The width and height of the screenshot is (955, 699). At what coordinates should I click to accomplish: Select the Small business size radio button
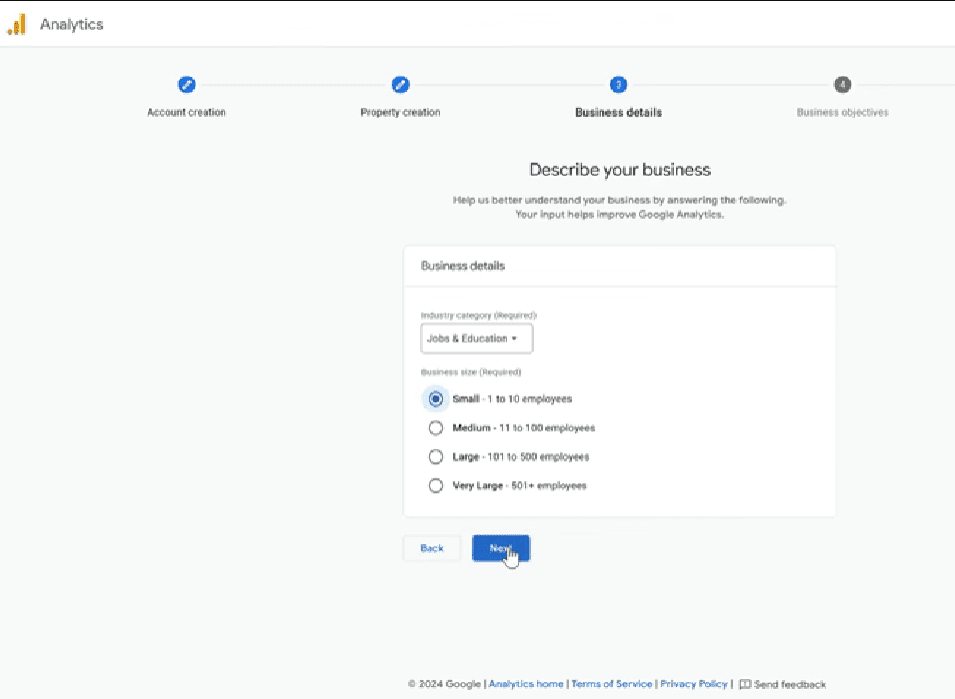click(435, 398)
